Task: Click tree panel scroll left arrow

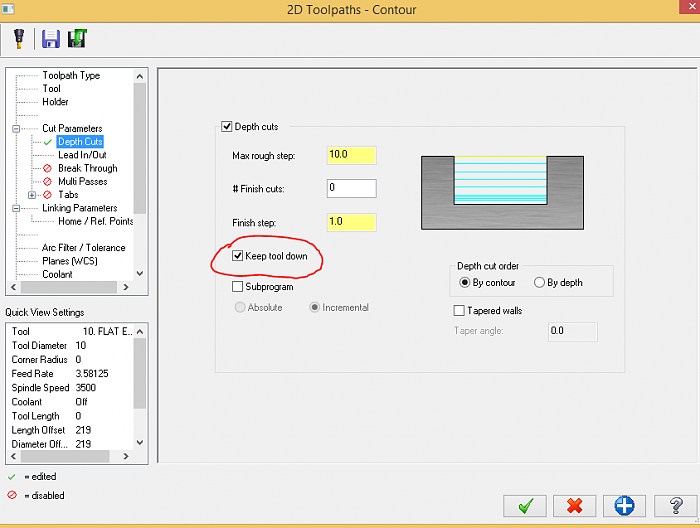Action: point(13,287)
